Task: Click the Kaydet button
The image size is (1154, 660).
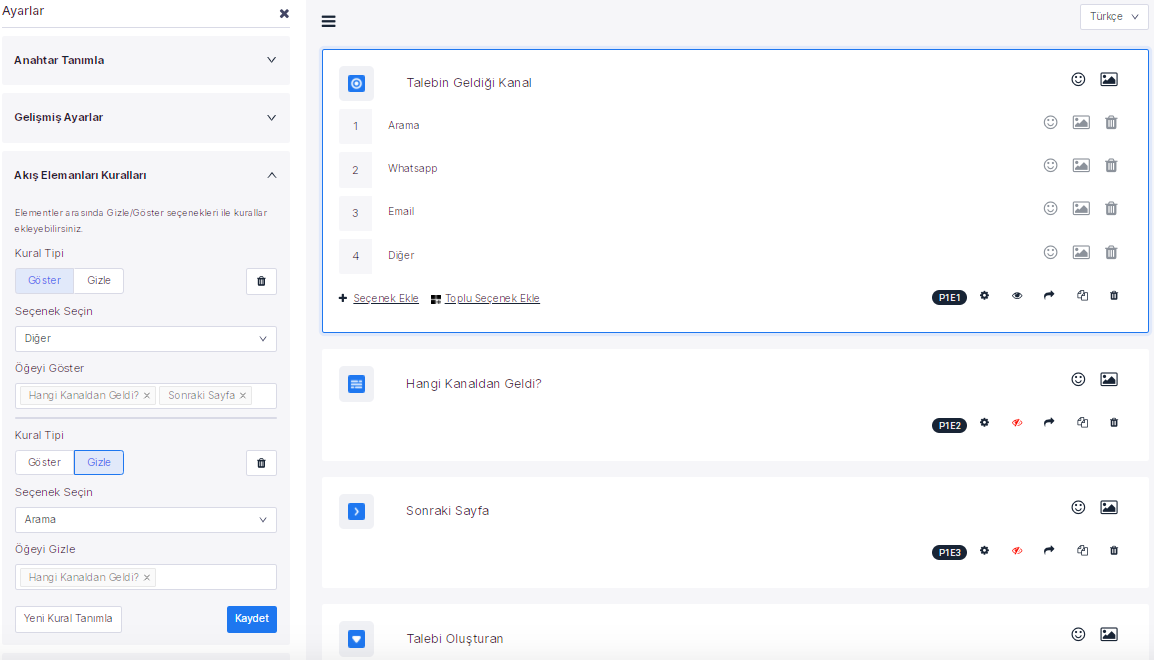Action: point(251,619)
